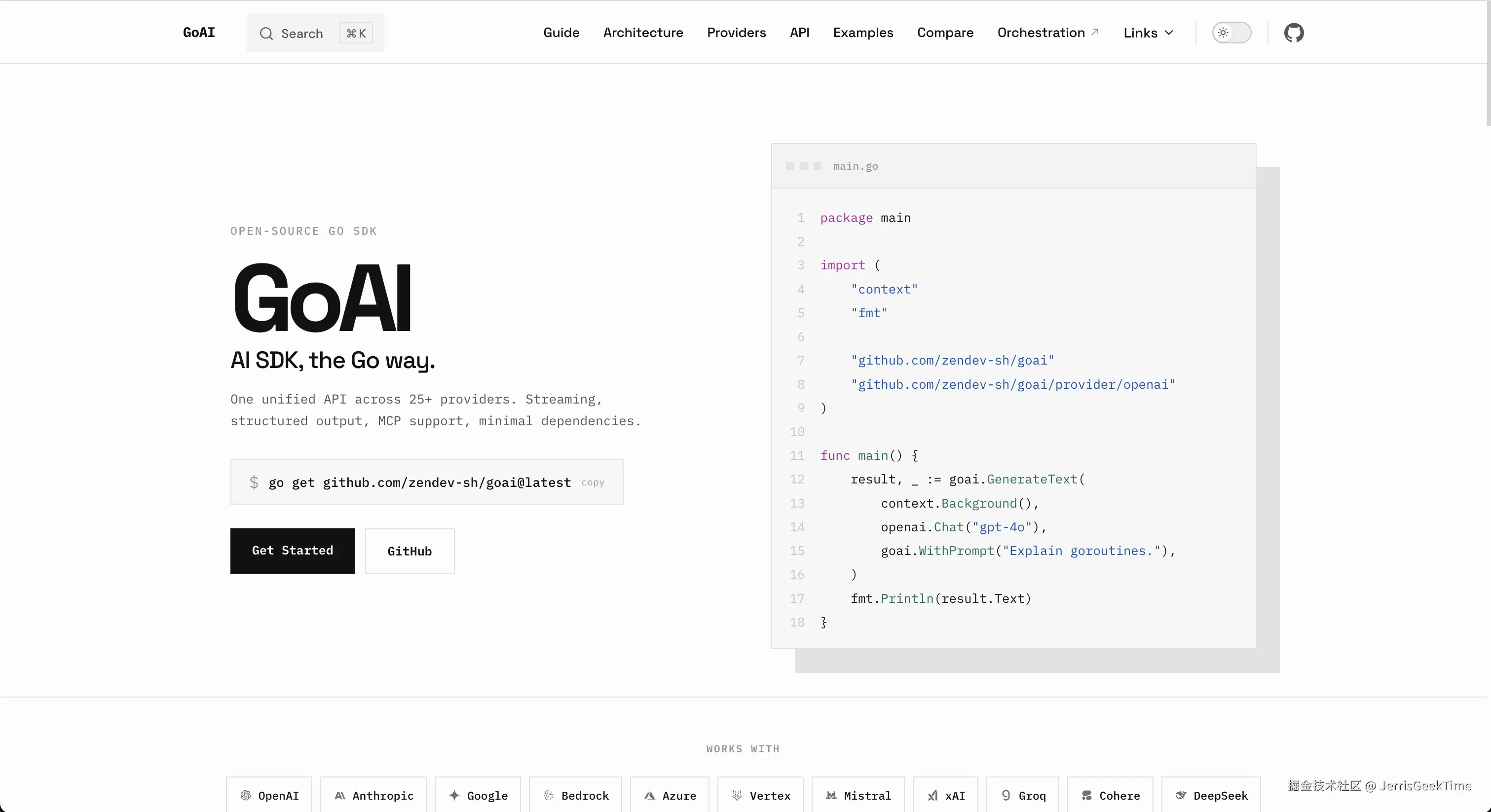
Task: Click the external-link arrow beside Orchestration
Action: point(1094,32)
